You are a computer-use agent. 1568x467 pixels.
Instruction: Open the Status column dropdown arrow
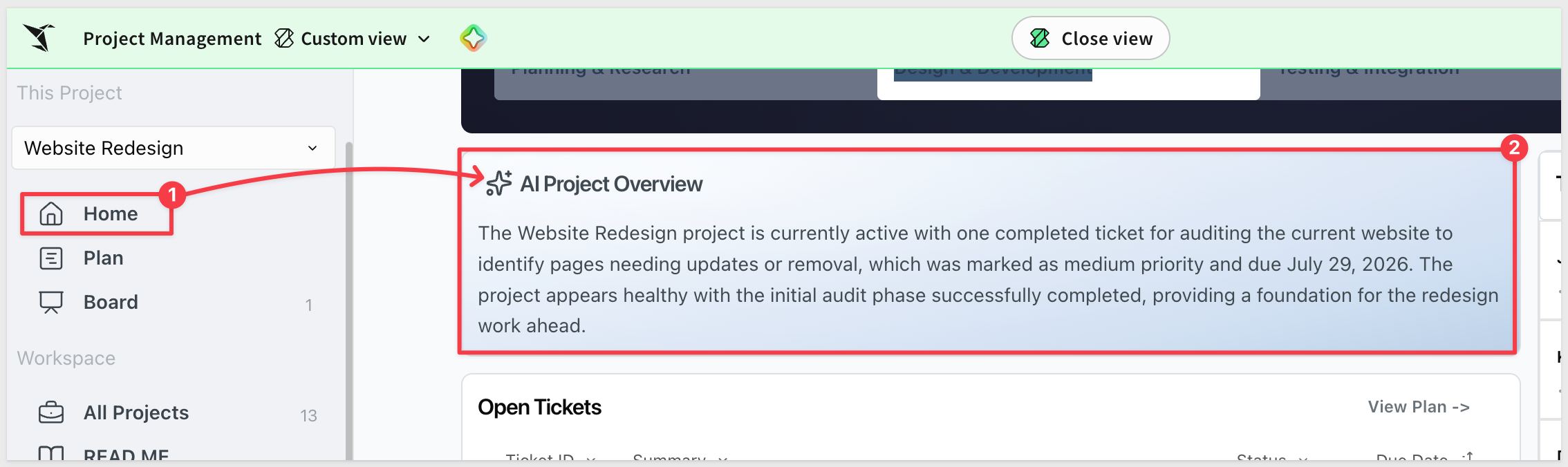[x=1303, y=458]
